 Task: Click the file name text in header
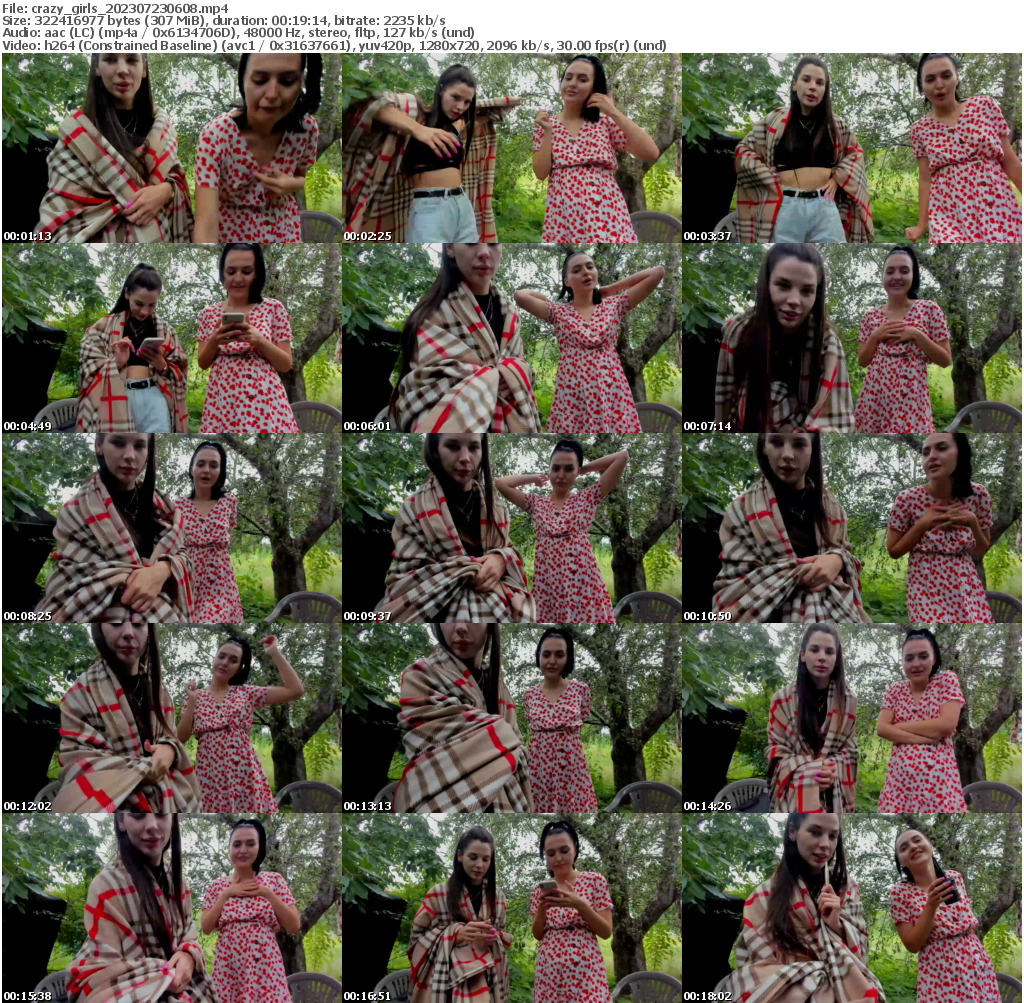[115, 8]
